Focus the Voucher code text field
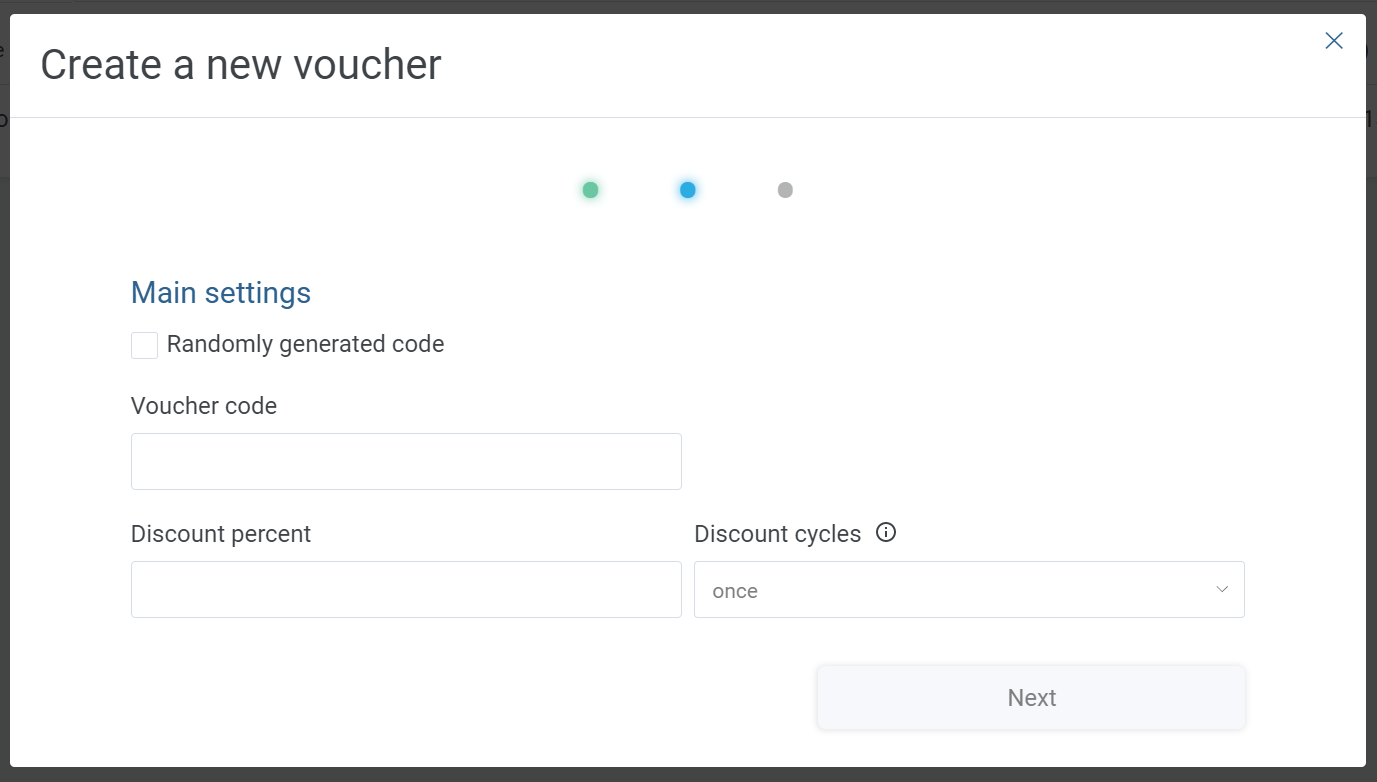The width and height of the screenshot is (1377, 782). pos(406,461)
